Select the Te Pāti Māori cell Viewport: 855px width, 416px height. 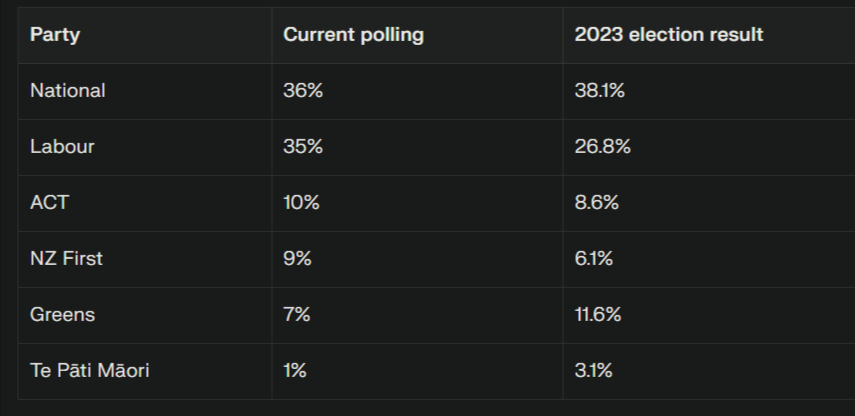pyautogui.click(x=90, y=371)
